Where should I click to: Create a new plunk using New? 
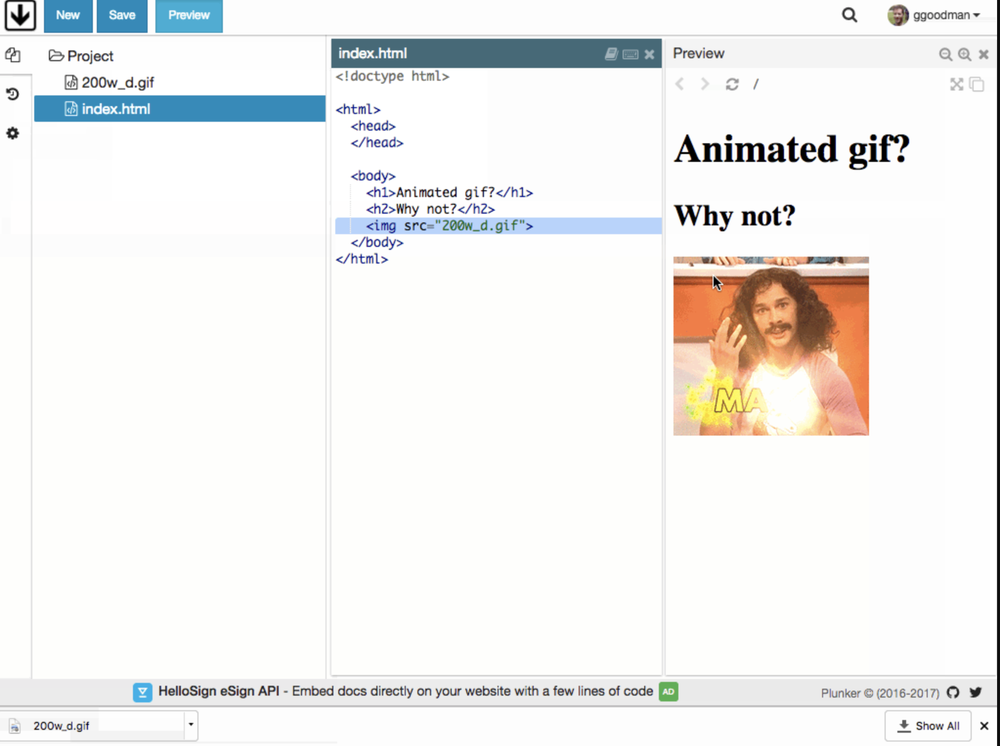[x=68, y=16]
